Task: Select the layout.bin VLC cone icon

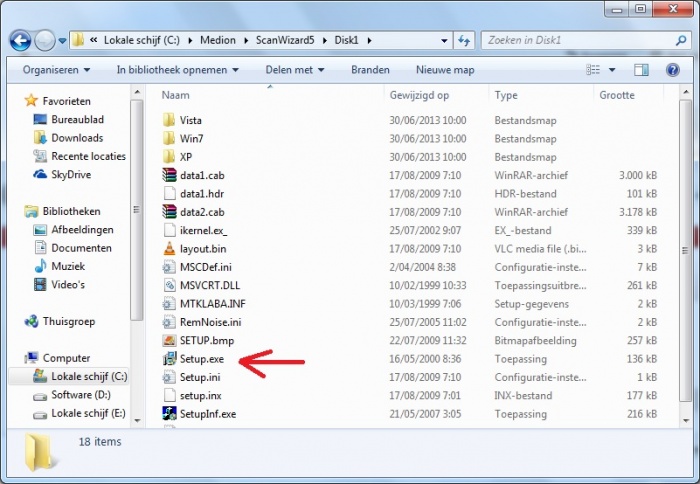Action: 169,248
